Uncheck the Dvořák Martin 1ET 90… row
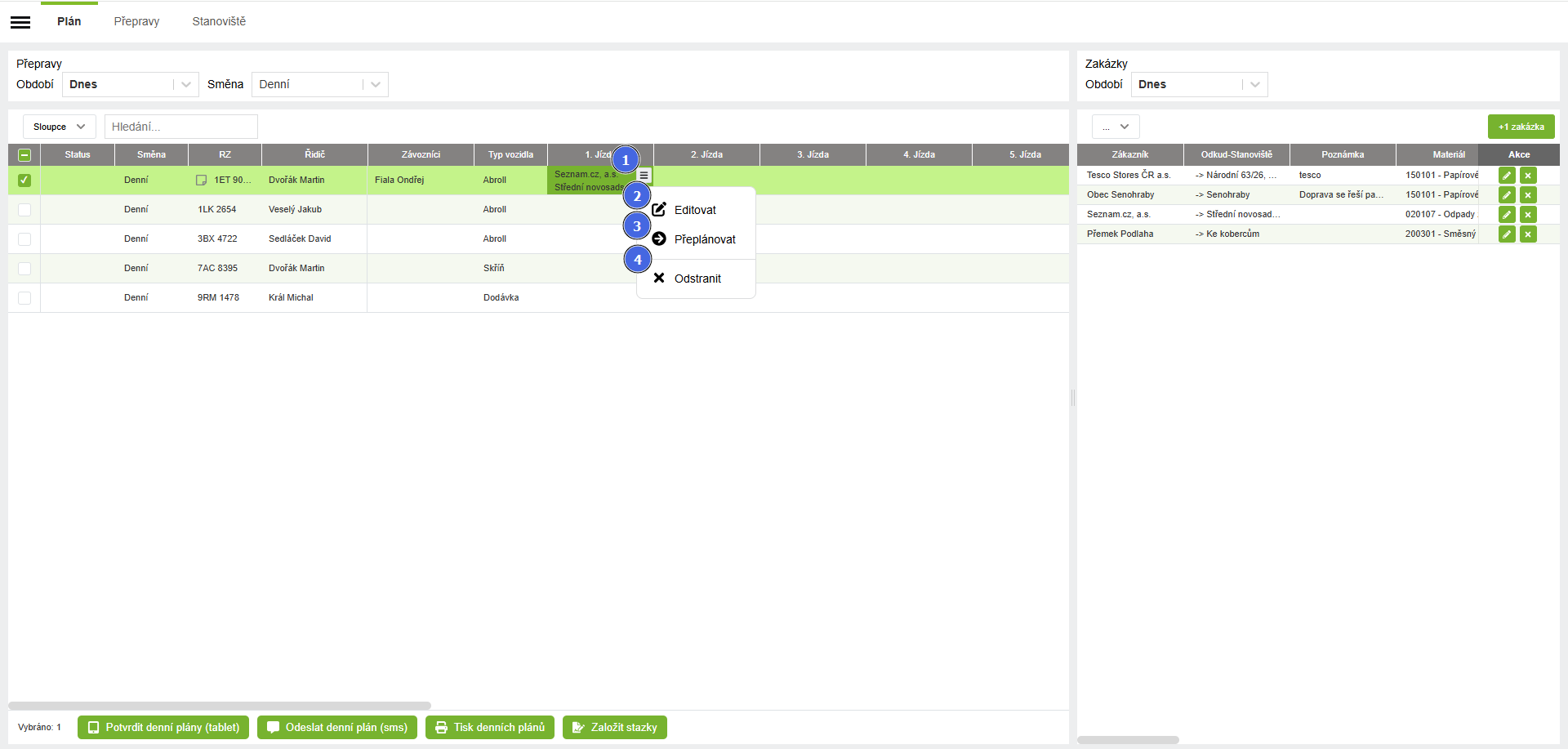 tap(24, 180)
